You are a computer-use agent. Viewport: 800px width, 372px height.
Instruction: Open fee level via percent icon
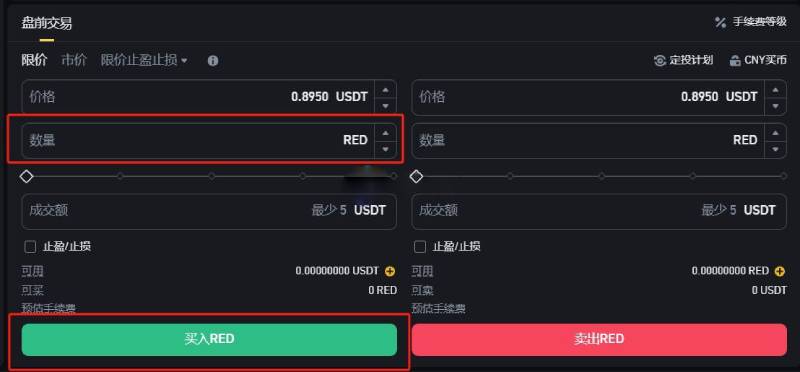[x=720, y=22]
